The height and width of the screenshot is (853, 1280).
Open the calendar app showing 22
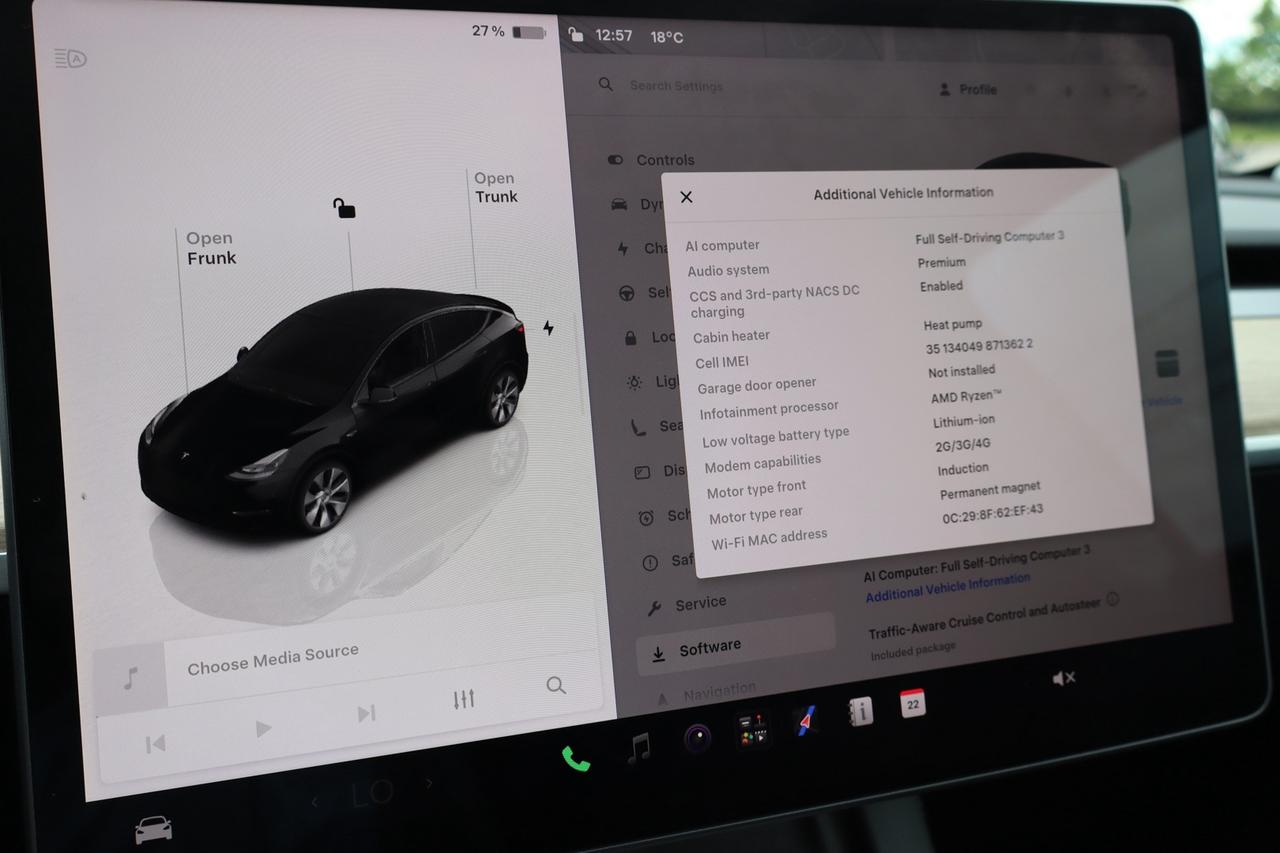coord(912,703)
